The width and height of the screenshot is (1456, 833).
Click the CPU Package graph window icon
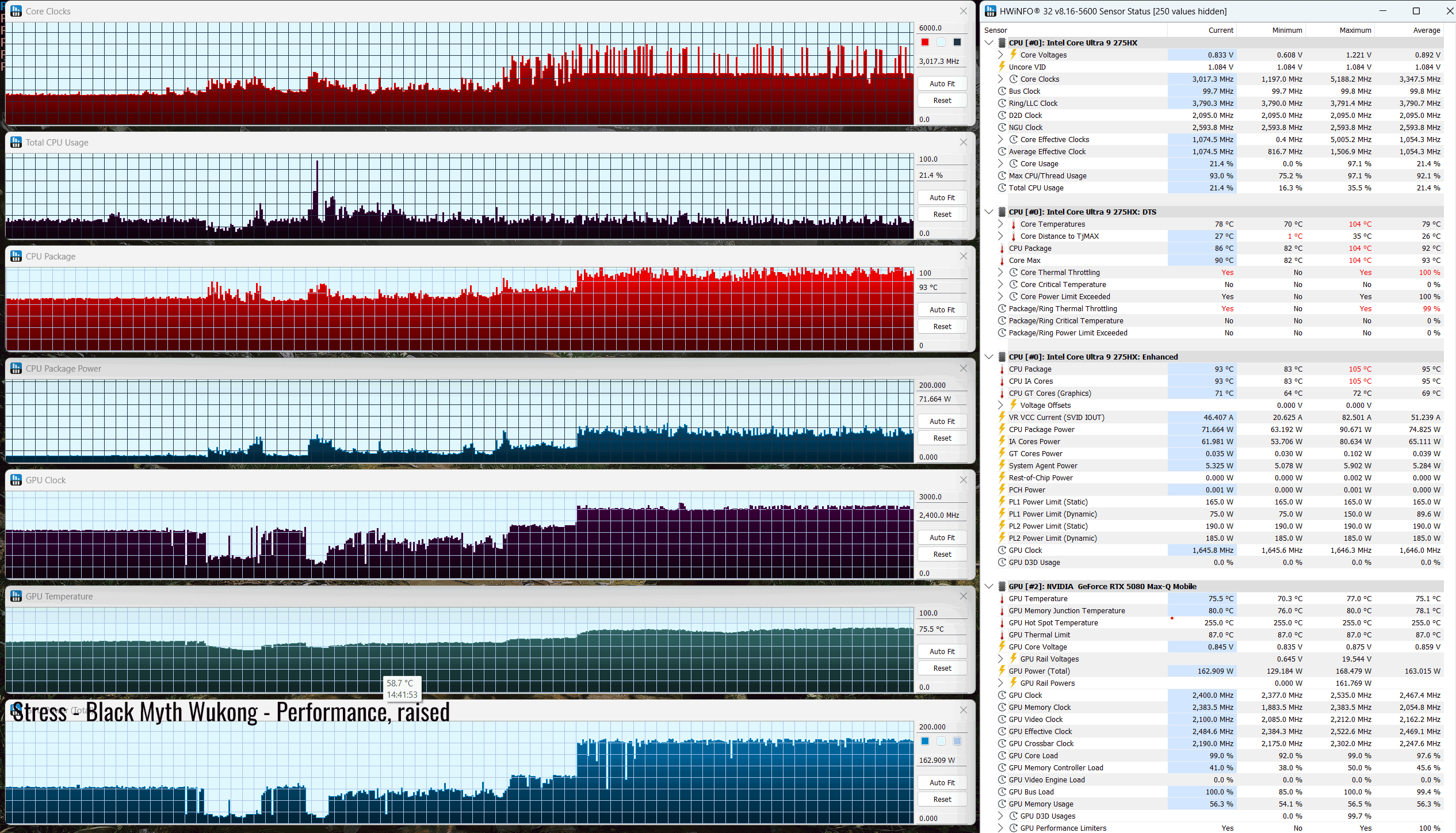[x=16, y=256]
